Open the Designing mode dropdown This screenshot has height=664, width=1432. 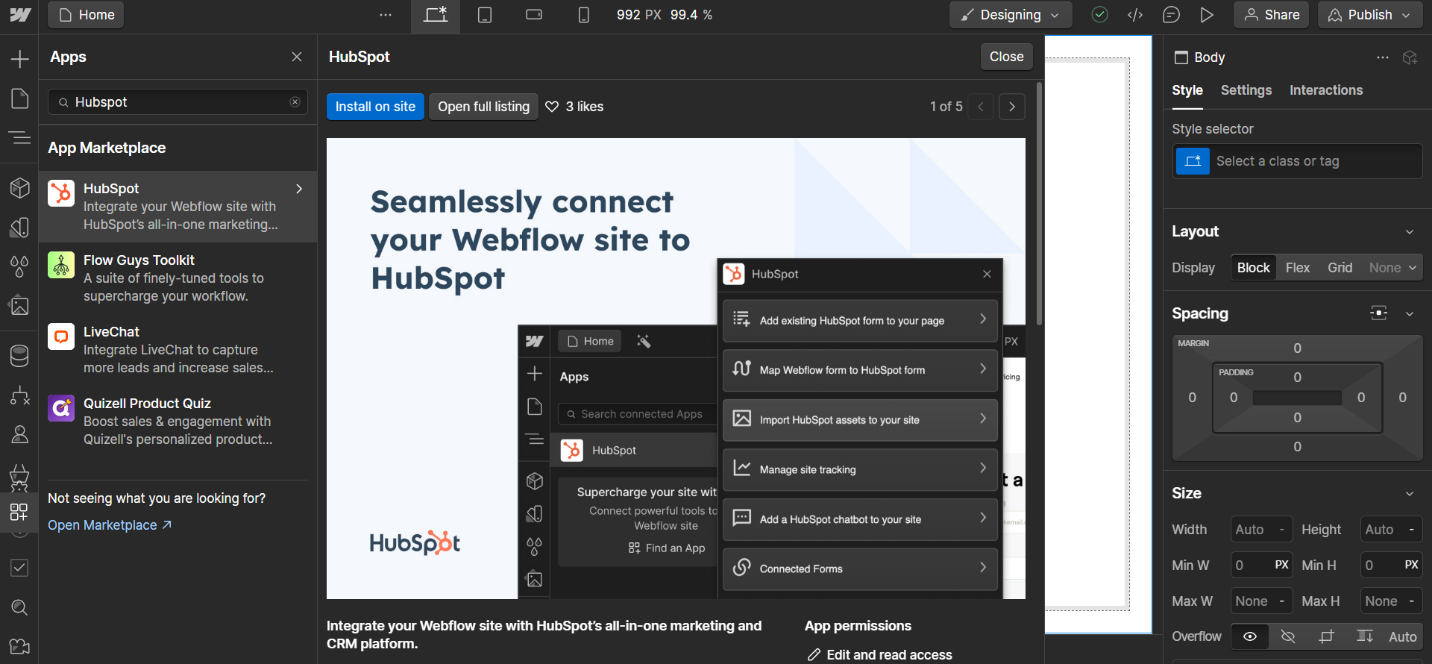[1011, 15]
